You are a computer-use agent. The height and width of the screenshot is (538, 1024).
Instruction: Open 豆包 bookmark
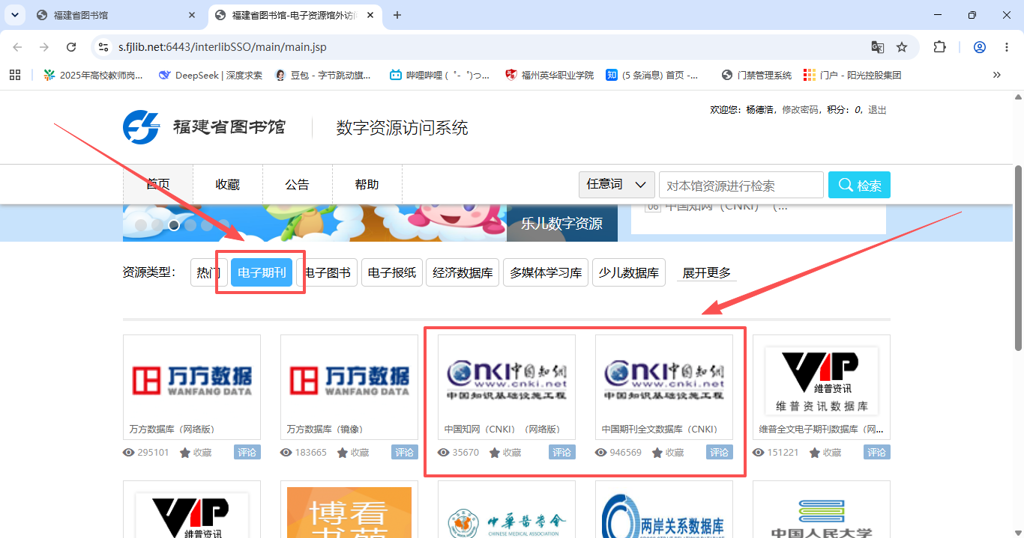tap(323, 75)
